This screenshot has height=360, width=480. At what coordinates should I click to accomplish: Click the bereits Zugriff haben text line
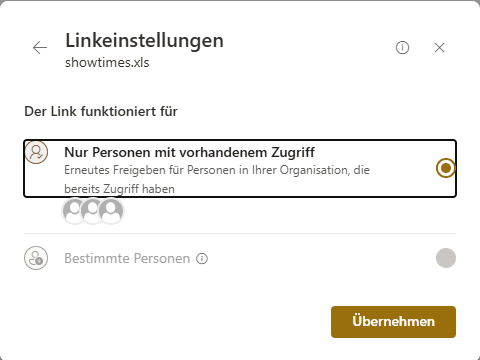click(x=119, y=189)
